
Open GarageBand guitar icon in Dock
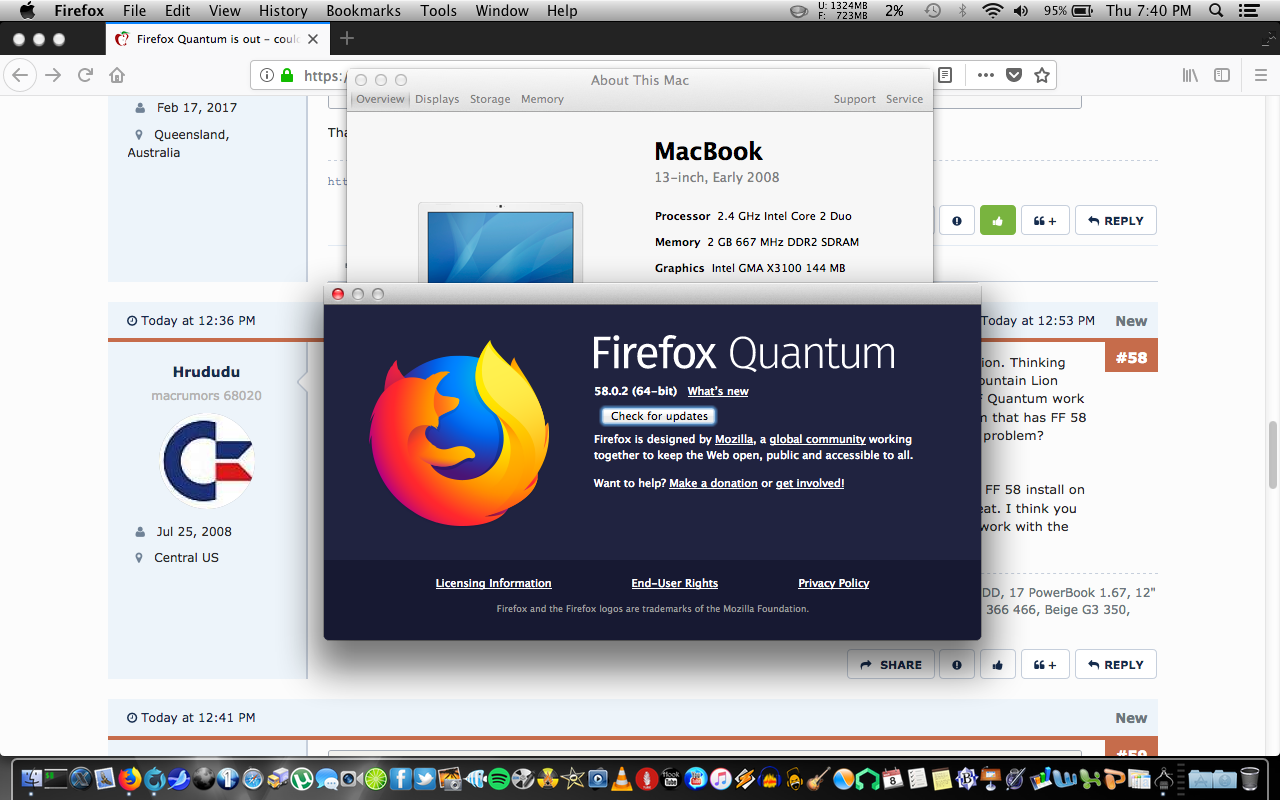(x=818, y=779)
